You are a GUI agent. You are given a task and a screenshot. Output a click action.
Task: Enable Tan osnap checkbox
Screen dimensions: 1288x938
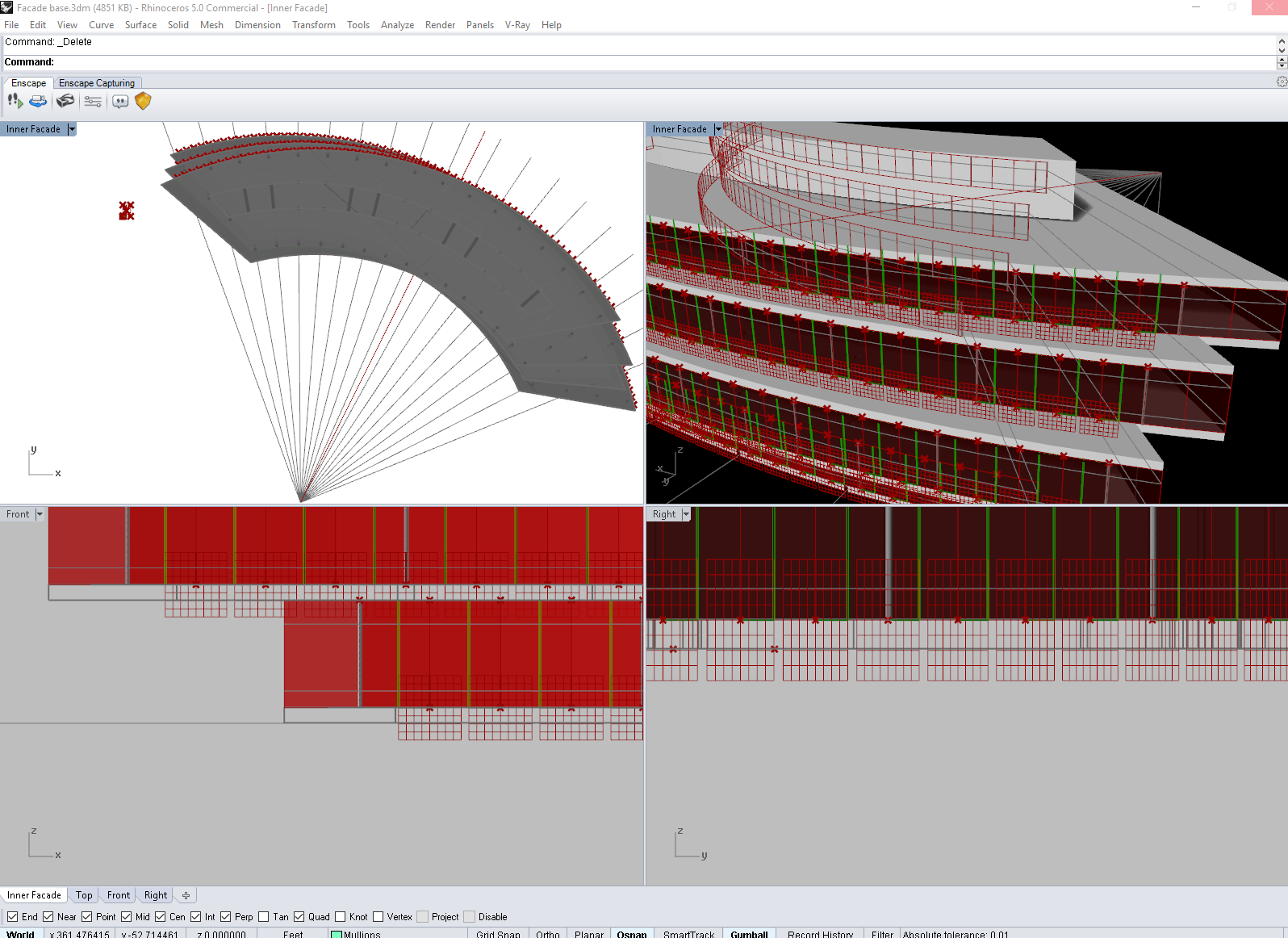click(263, 917)
